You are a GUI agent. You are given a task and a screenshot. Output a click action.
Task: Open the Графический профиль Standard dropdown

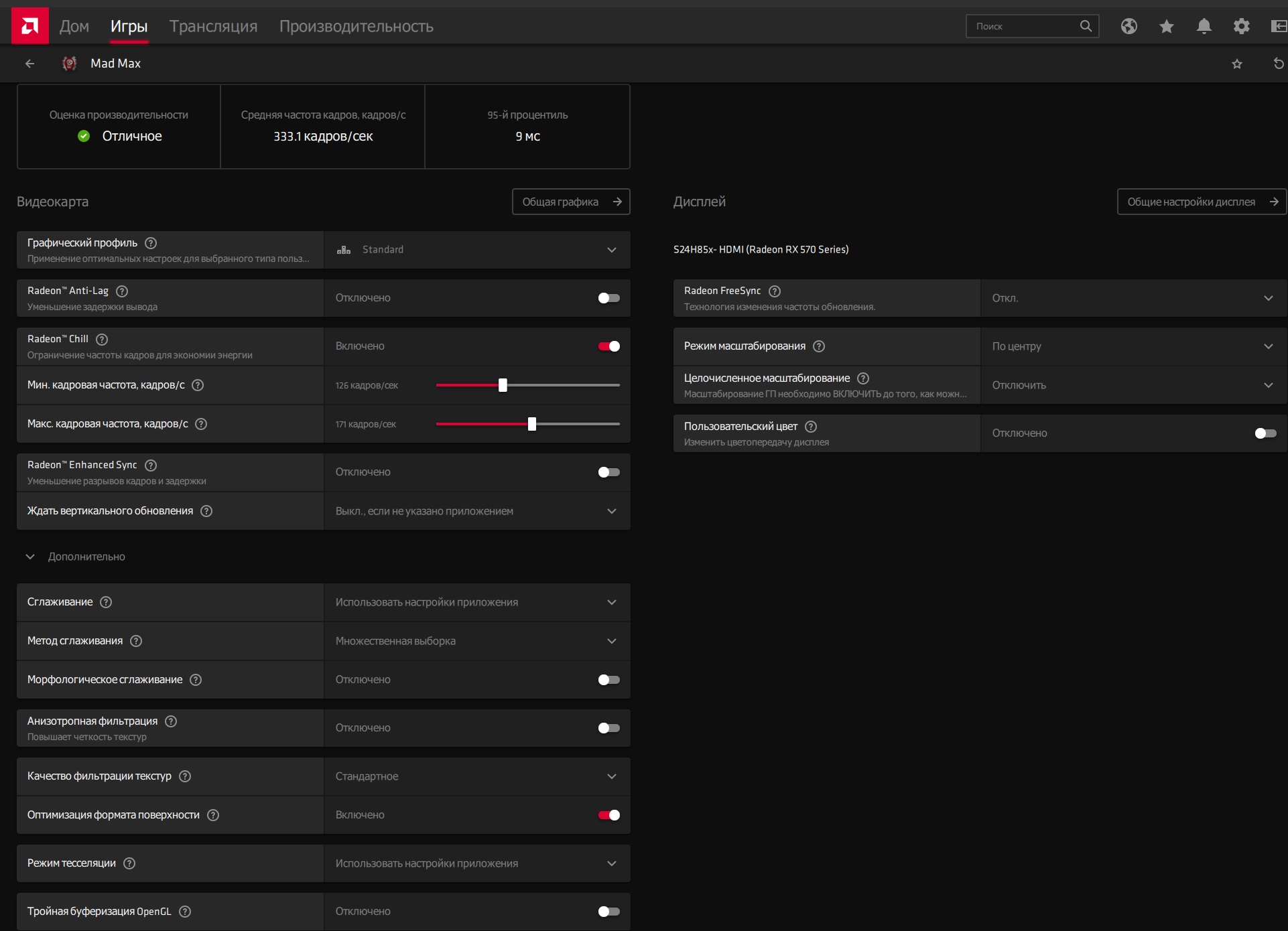pos(476,250)
